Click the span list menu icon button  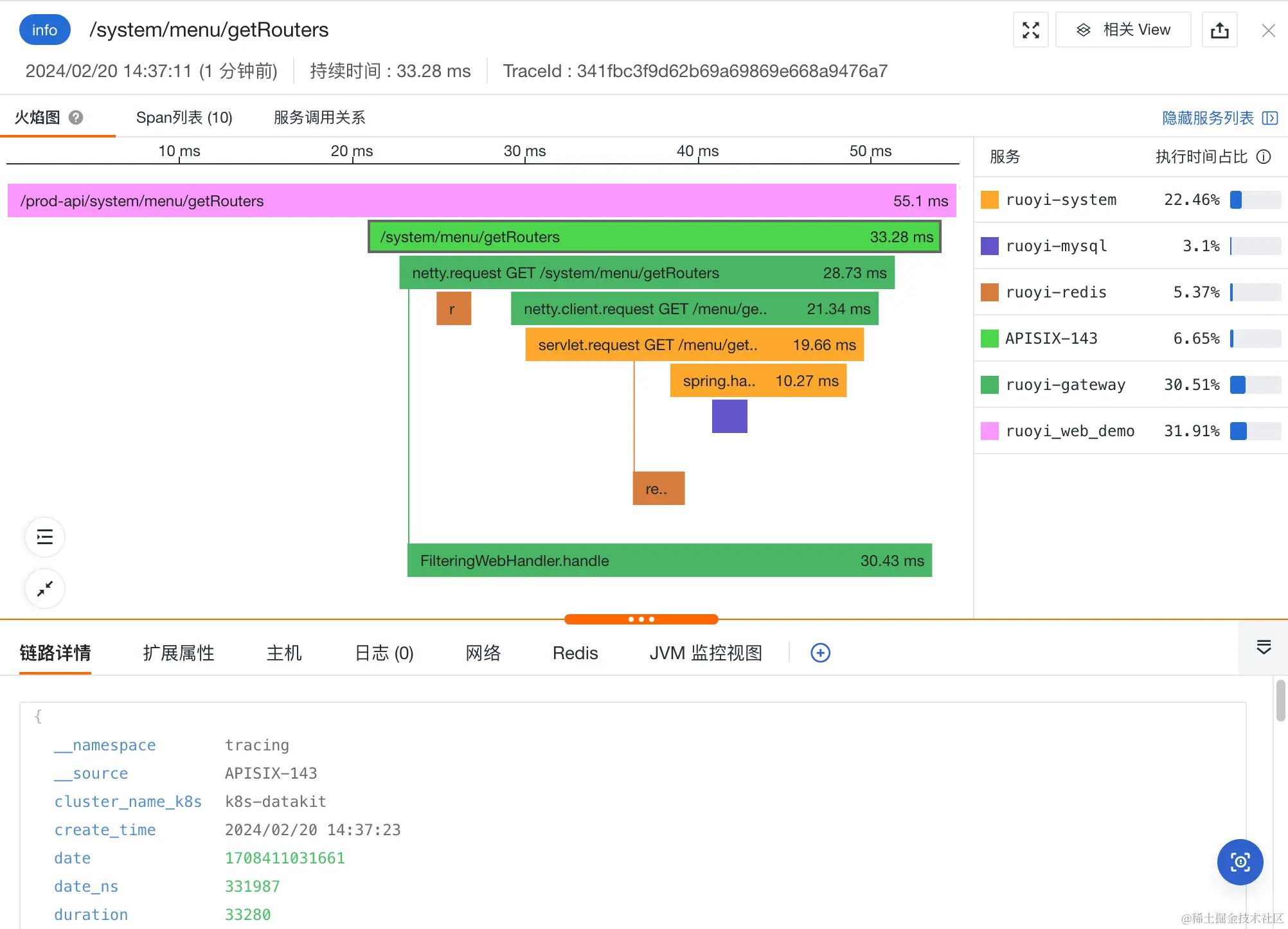pos(45,536)
